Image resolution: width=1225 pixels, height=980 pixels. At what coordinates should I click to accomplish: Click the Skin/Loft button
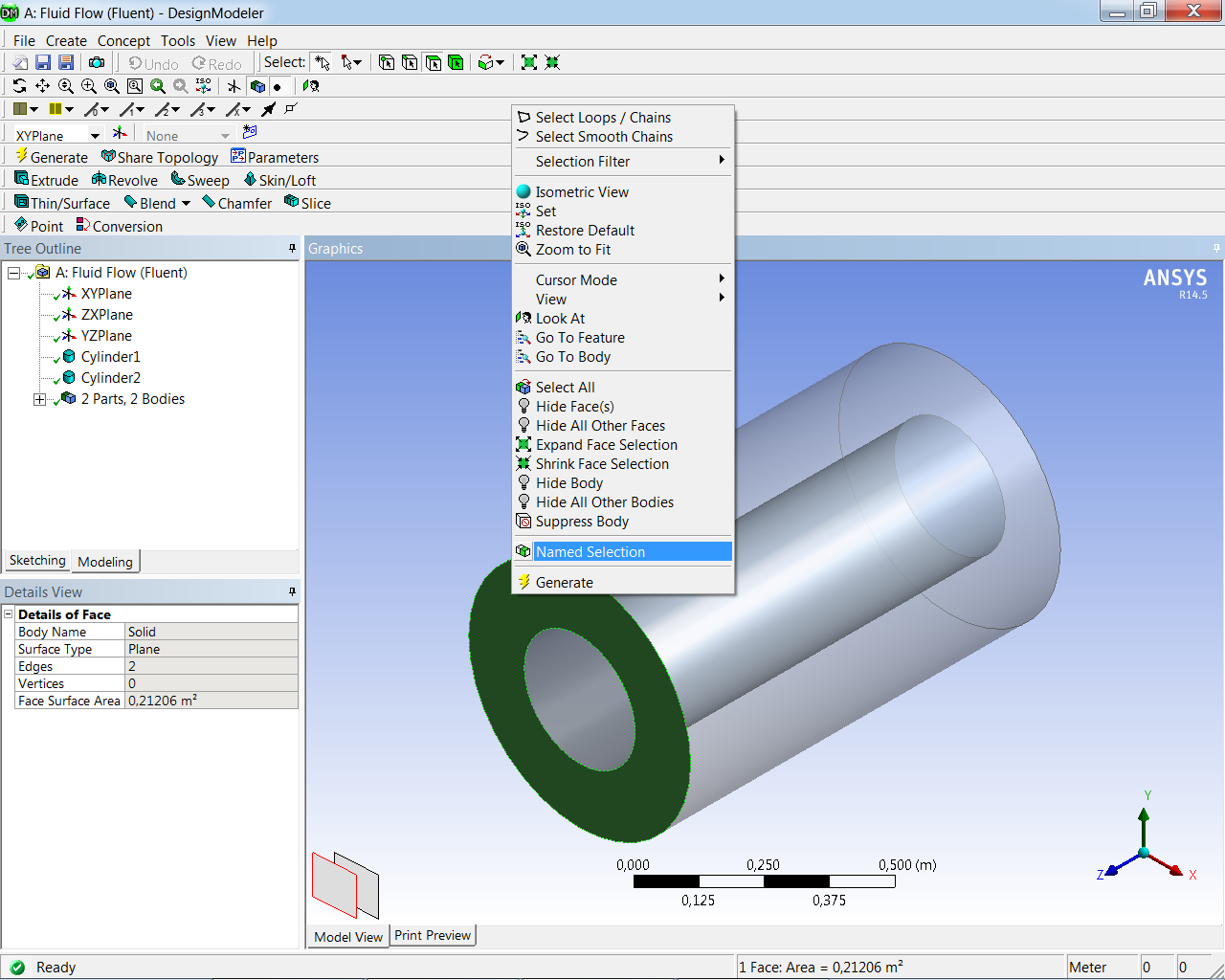279,180
